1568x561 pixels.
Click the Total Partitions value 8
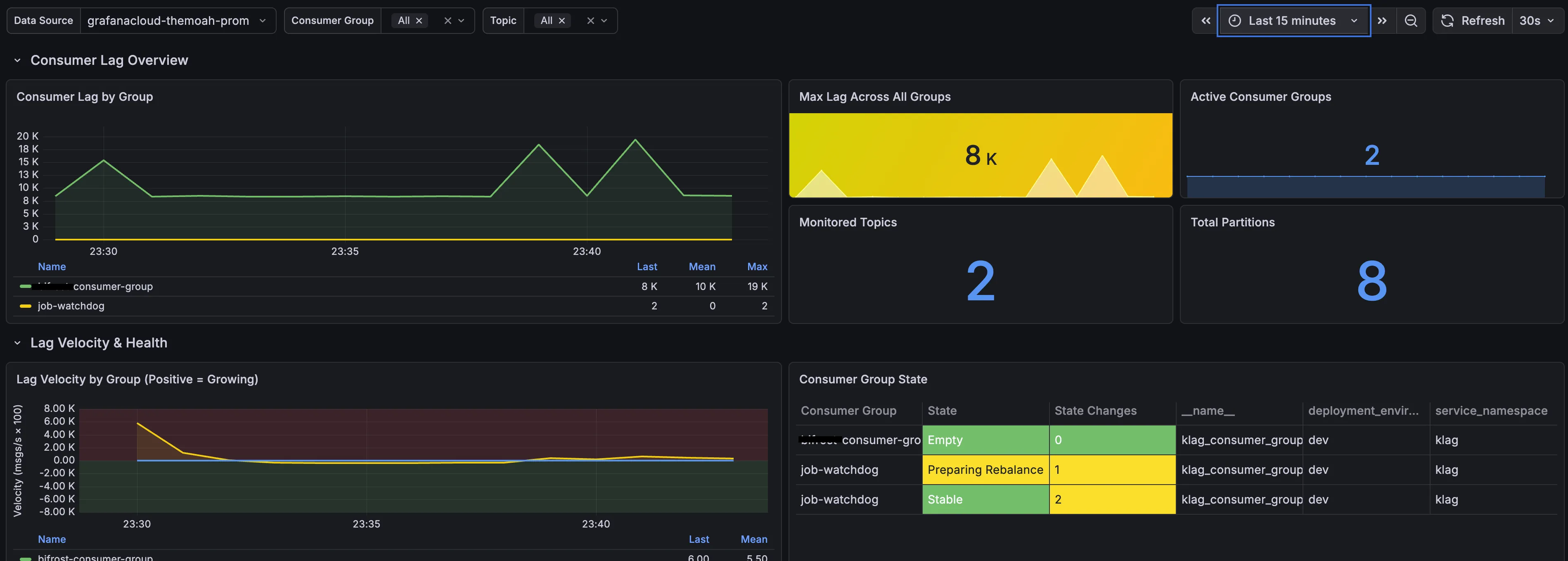coord(1371,281)
